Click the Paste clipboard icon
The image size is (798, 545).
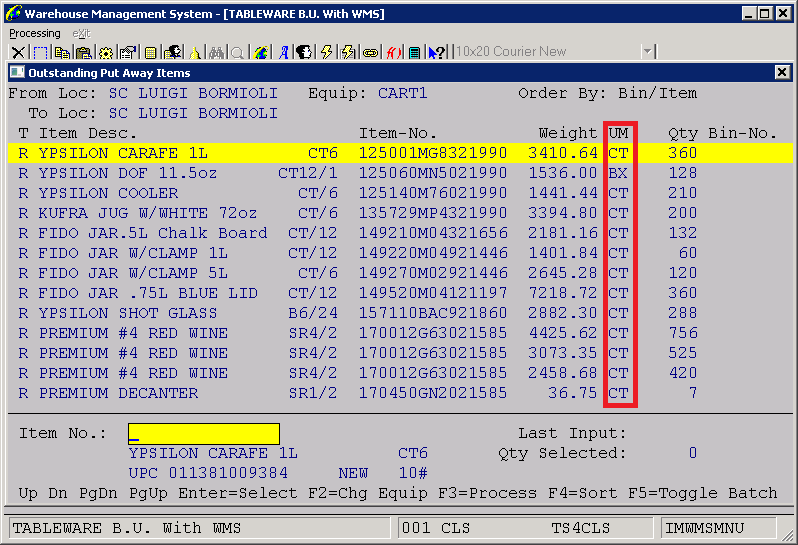click(83, 52)
